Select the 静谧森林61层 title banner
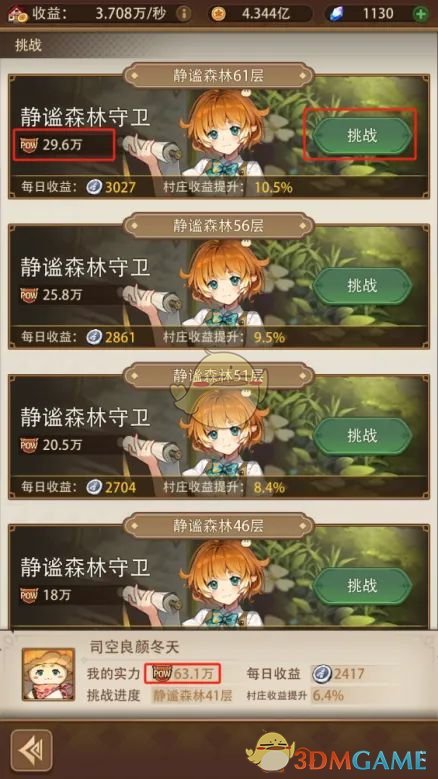Screen dimensions: 438x779 [219, 76]
